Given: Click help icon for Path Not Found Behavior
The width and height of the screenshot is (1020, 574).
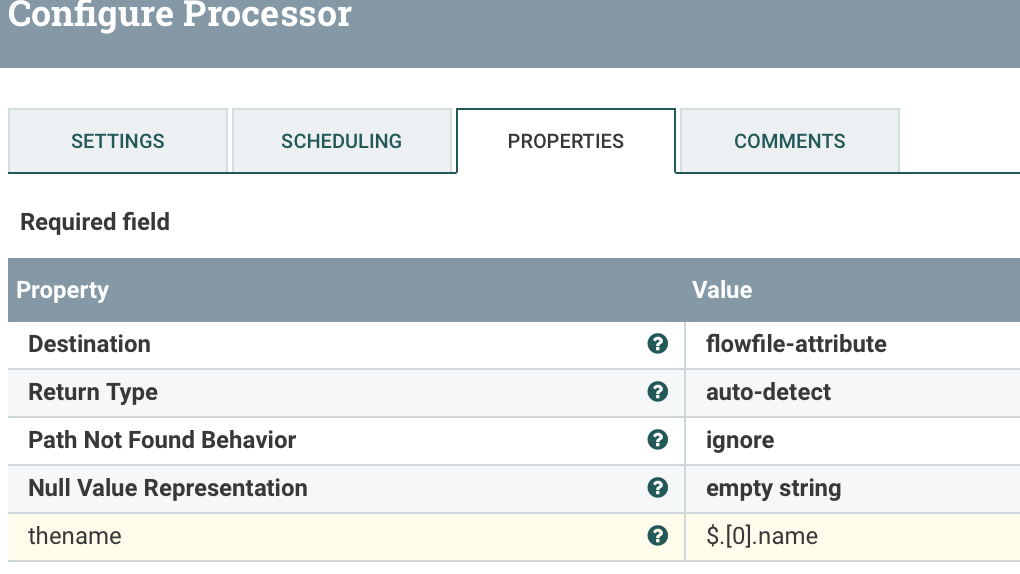Looking at the screenshot, I should point(657,440).
